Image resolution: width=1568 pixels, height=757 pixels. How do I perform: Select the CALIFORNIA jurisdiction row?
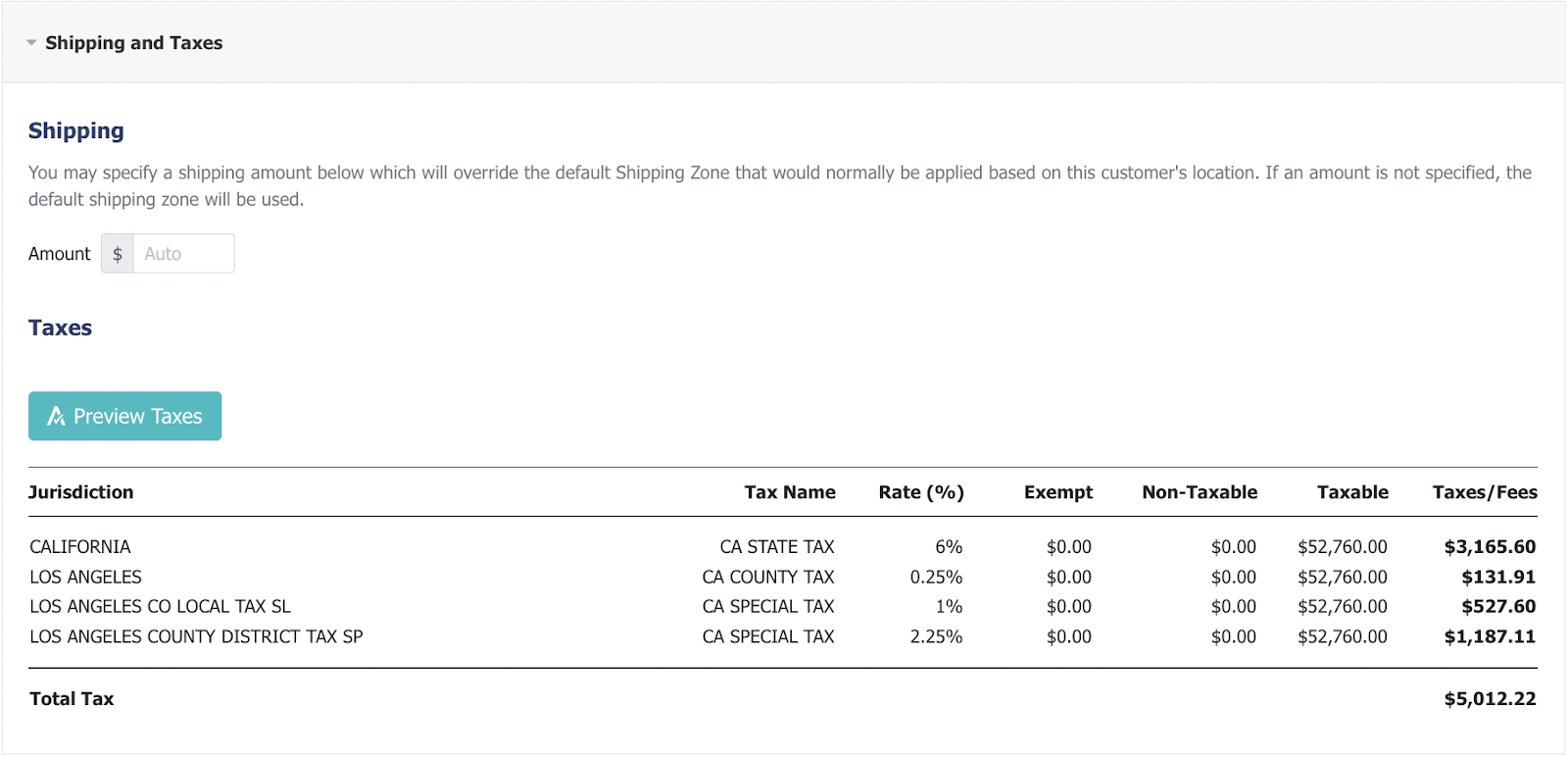[80, 547]
